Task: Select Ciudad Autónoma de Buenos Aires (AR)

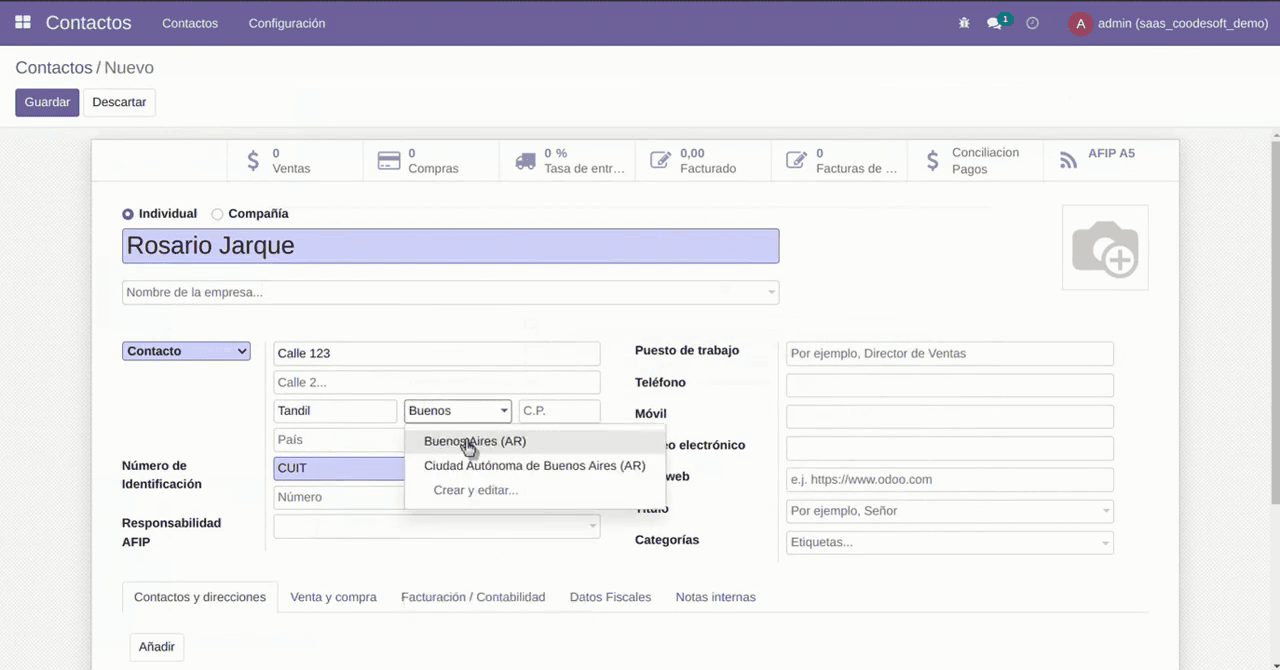Action: point(534,466)
